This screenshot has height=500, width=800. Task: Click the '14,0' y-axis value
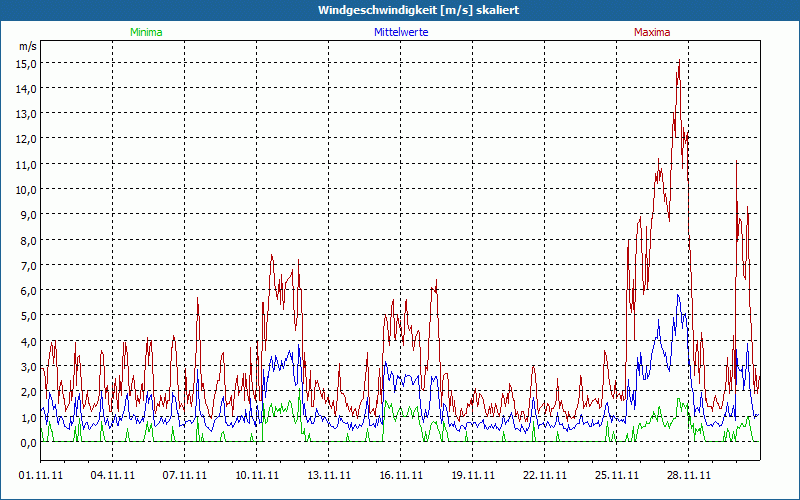[26, 89]
